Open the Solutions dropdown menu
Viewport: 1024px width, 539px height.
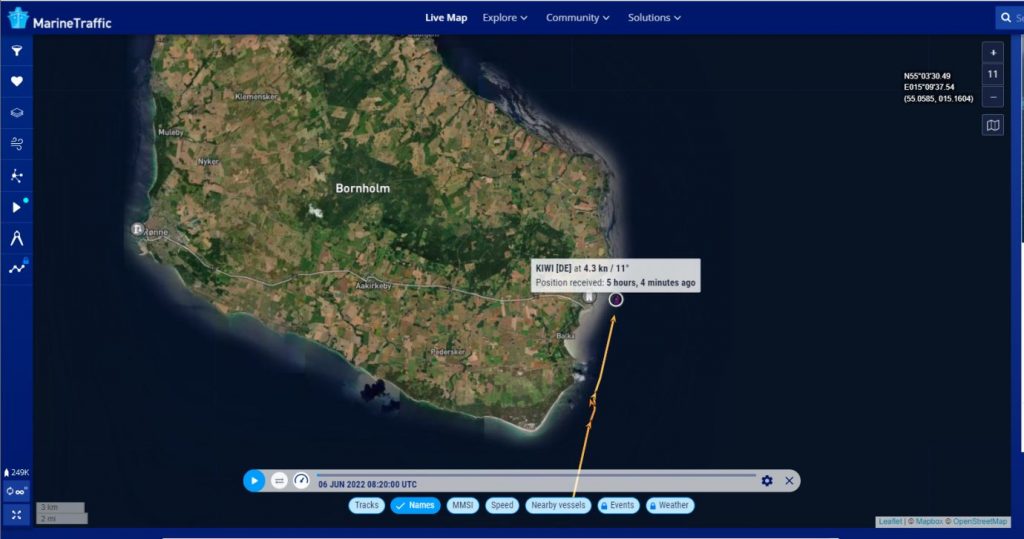654,17
